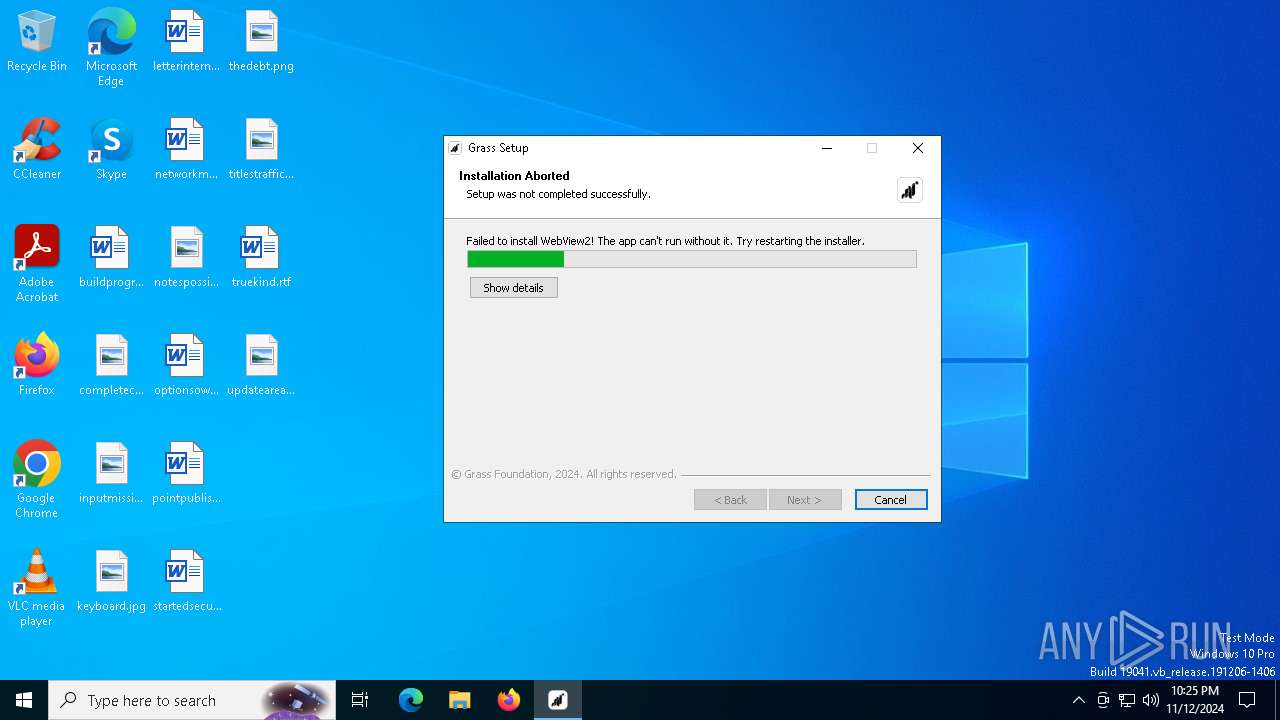Screen dimensions: 1280x720
Task: Open Firefox from the taskbar
Action: pyautogui.click(x=509, y=700)
